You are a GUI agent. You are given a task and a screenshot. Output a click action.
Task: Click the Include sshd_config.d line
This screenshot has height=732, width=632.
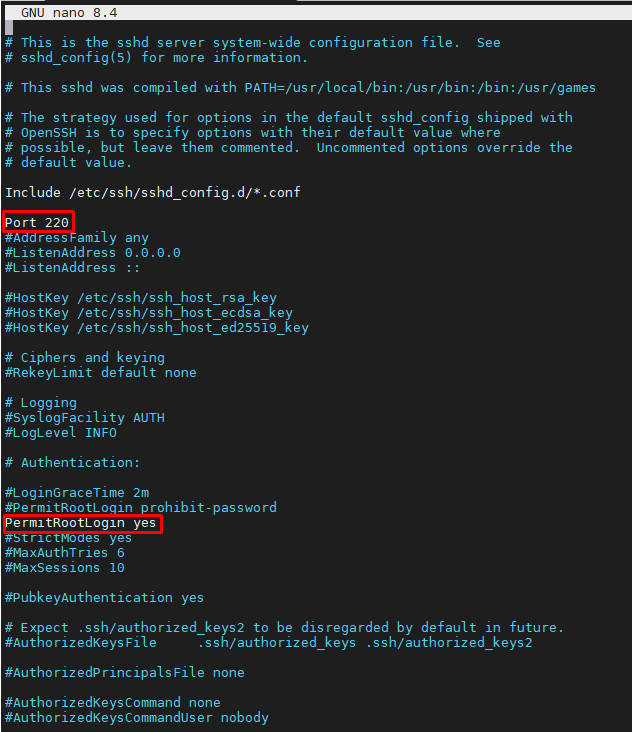152,192
